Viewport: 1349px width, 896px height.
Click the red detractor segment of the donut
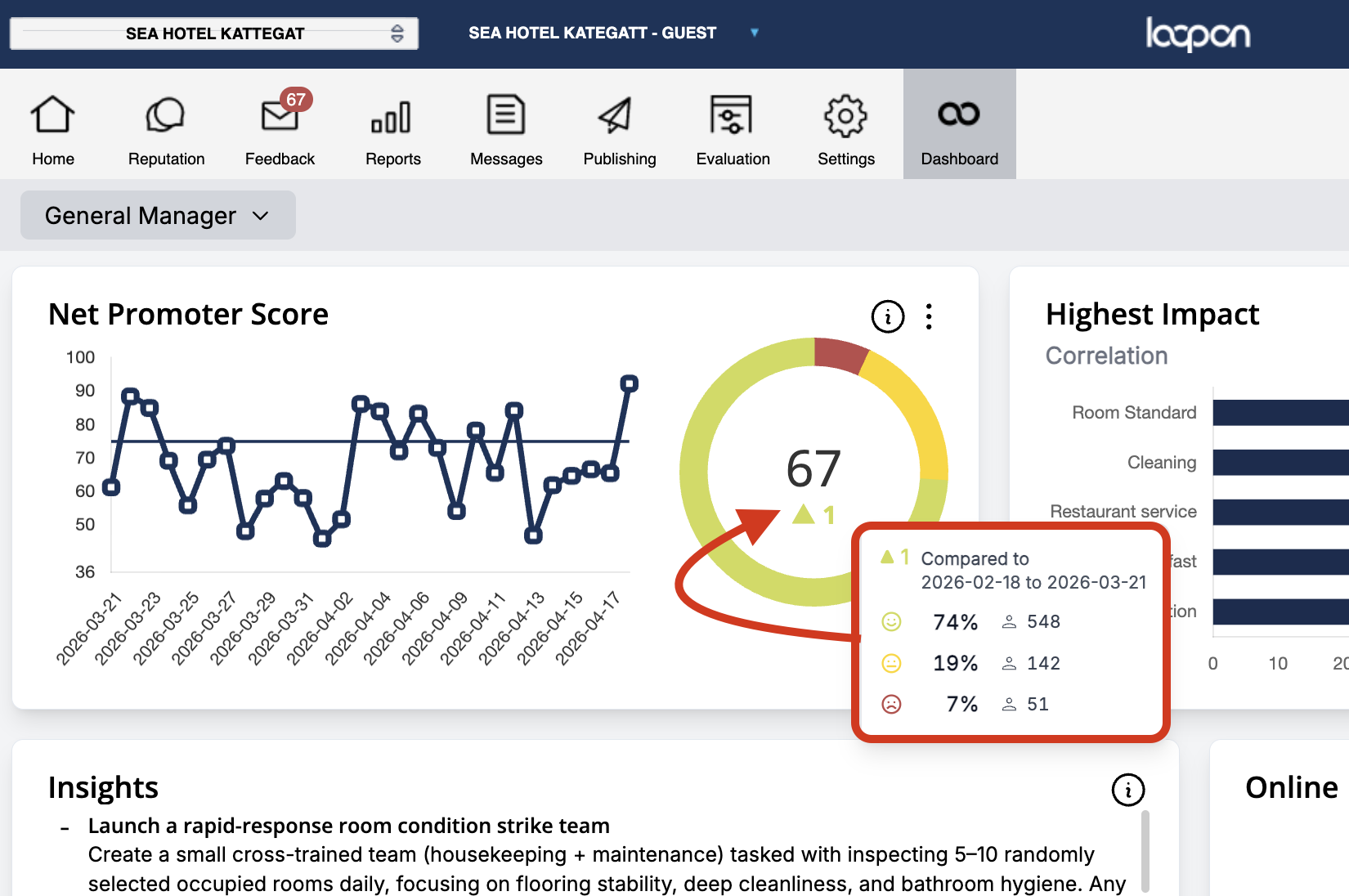click(x=840, y=353)
